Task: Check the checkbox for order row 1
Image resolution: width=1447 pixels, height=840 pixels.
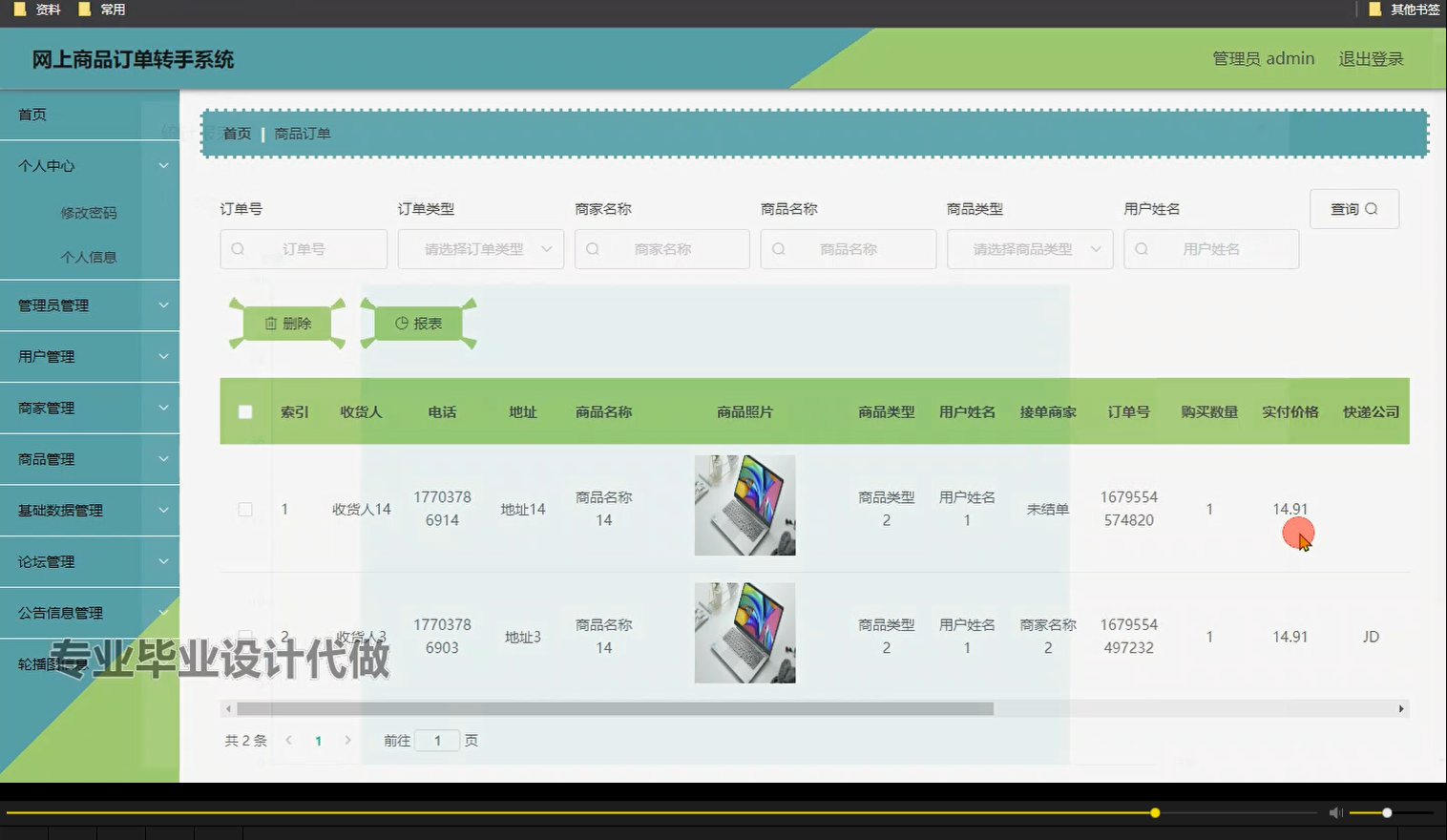Action: coord(245,509)
